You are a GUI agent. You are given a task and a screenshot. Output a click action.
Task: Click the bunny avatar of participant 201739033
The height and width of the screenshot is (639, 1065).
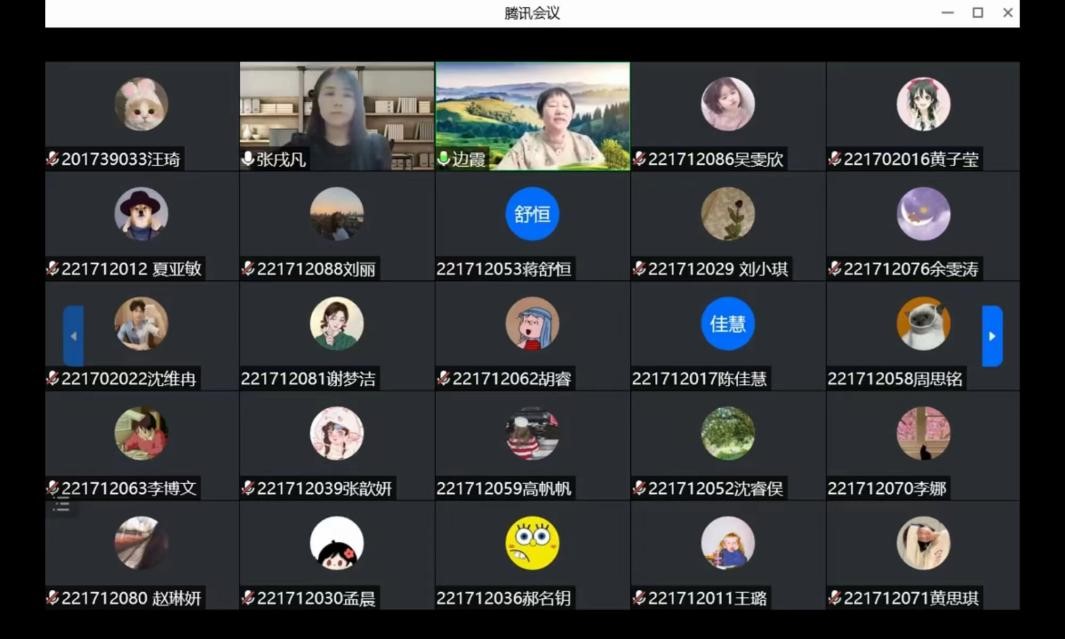point(141,105)
